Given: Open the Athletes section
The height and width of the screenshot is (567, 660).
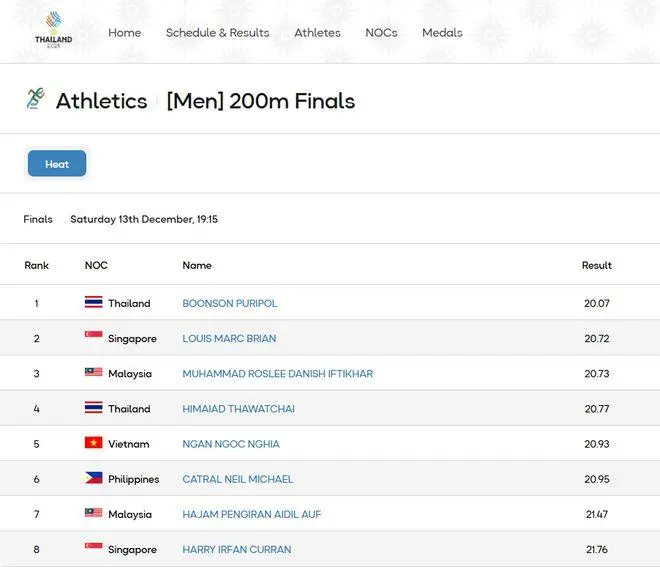Looking at the screenshot, I should (317, 32).
